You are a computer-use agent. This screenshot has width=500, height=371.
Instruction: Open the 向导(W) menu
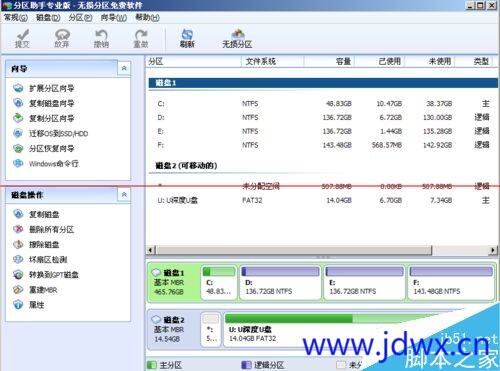click(x=114, y=17)
